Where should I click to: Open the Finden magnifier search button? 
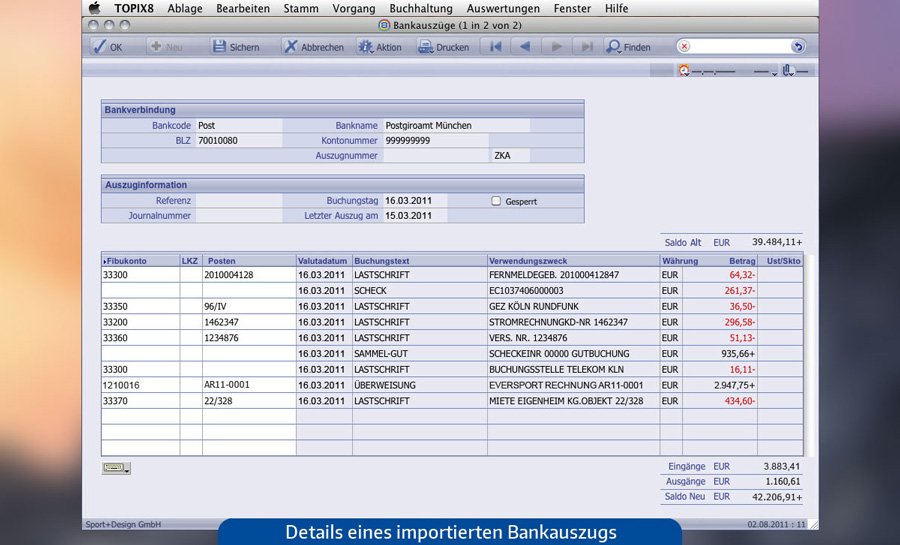(x=629, y=46)
